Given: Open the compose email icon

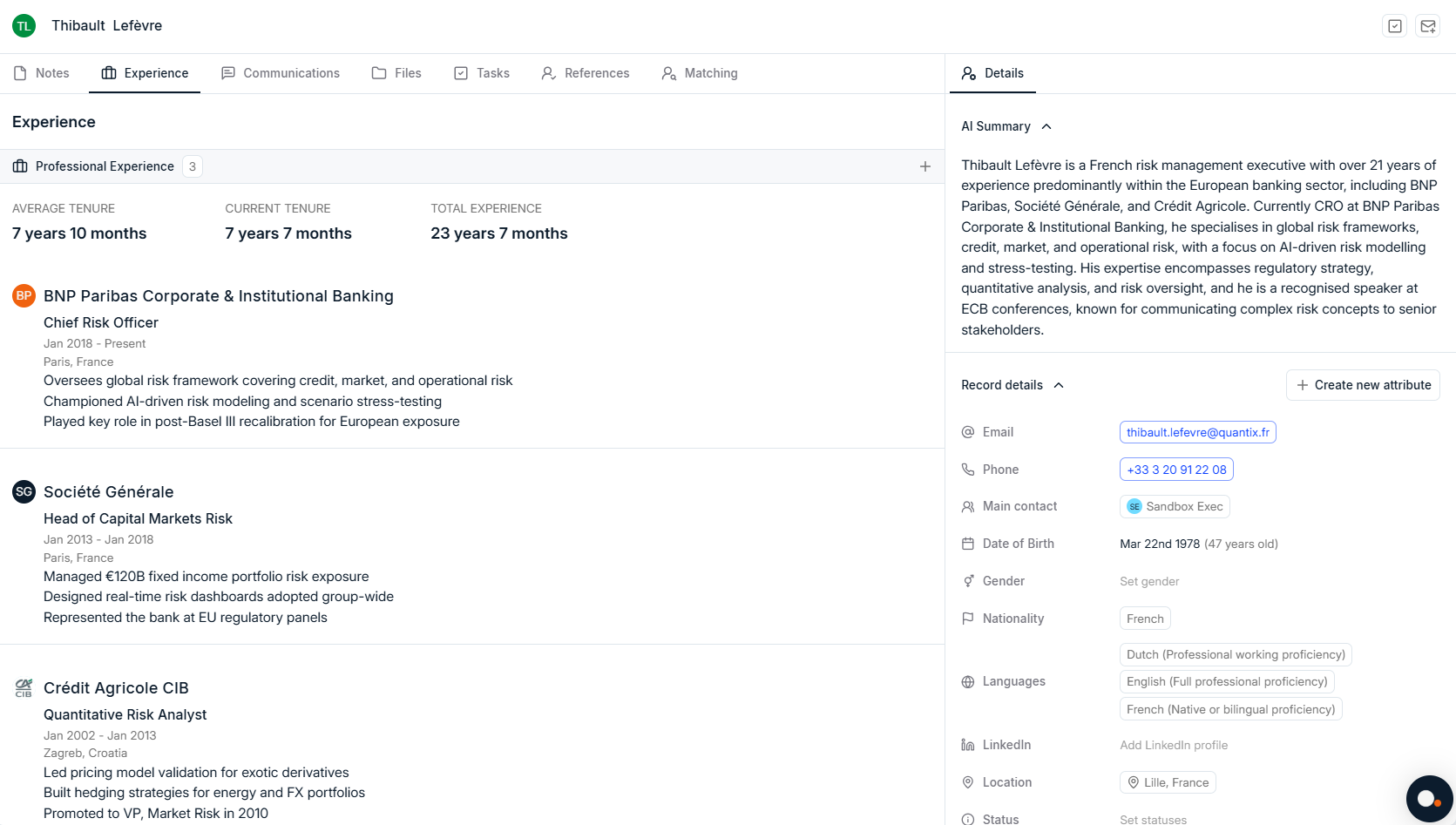Looking at the screenshot, I should pos(1428,25).
